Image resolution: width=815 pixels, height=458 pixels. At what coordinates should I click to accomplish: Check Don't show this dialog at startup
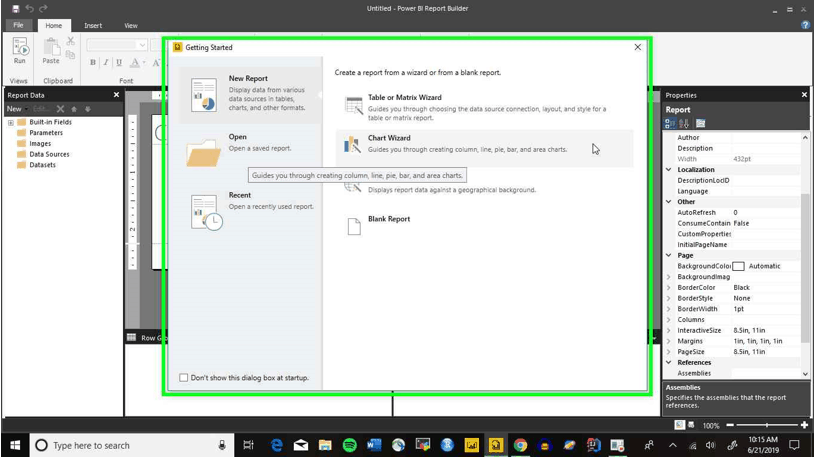(183, 378)
